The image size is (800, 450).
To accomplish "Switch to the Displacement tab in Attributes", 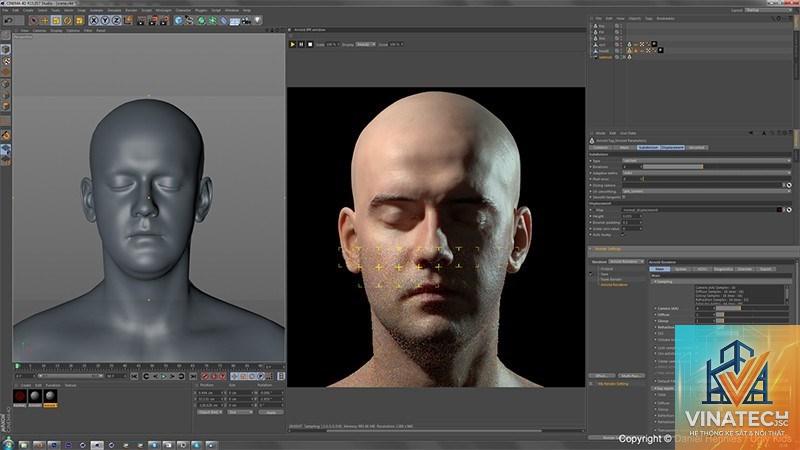I will tap(672, 147).
